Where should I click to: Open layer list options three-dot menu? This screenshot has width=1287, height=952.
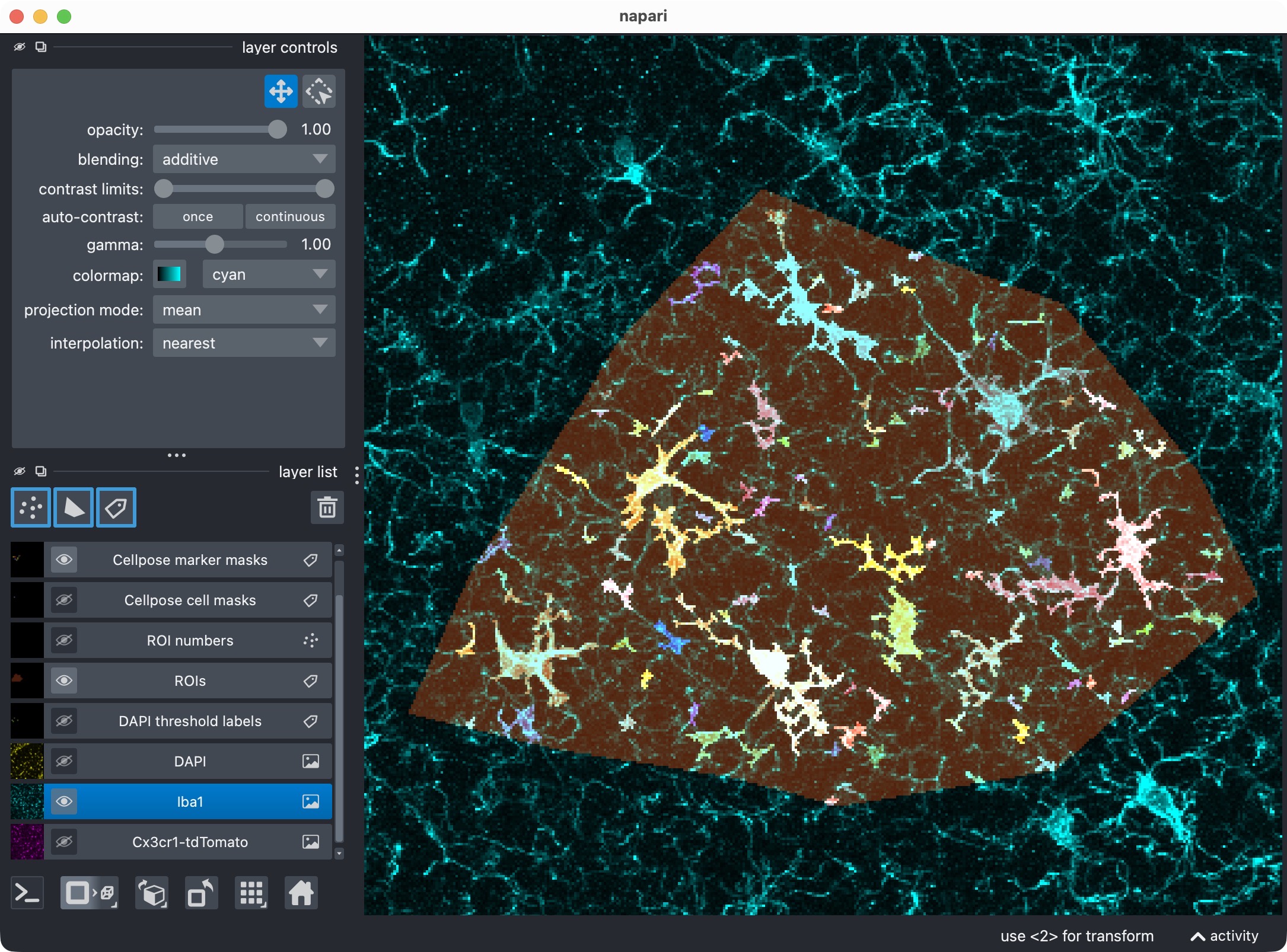pos(356,475)
